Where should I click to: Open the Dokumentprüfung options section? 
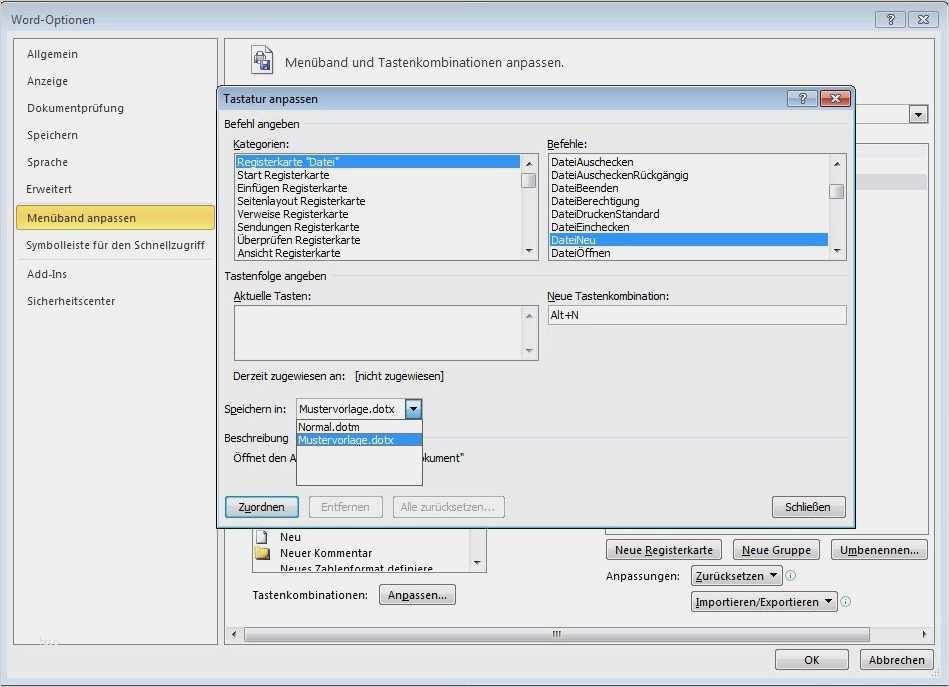(x=76, y=108)
